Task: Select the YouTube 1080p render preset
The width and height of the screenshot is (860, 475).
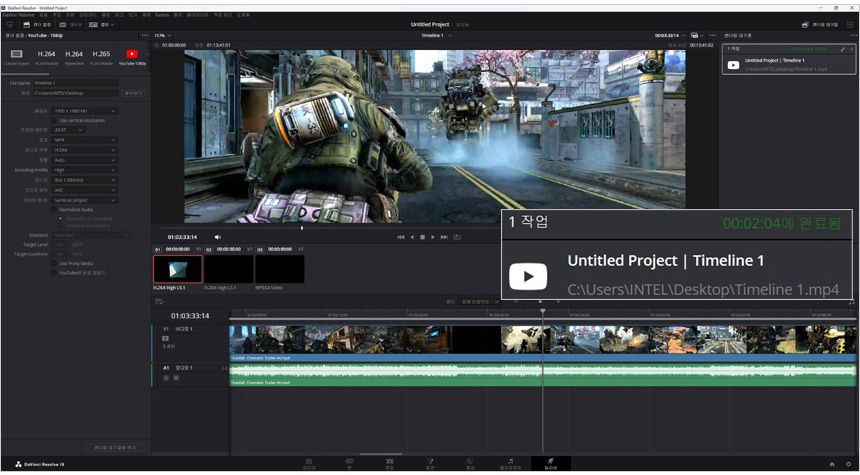Action: (x=132, y=56)
